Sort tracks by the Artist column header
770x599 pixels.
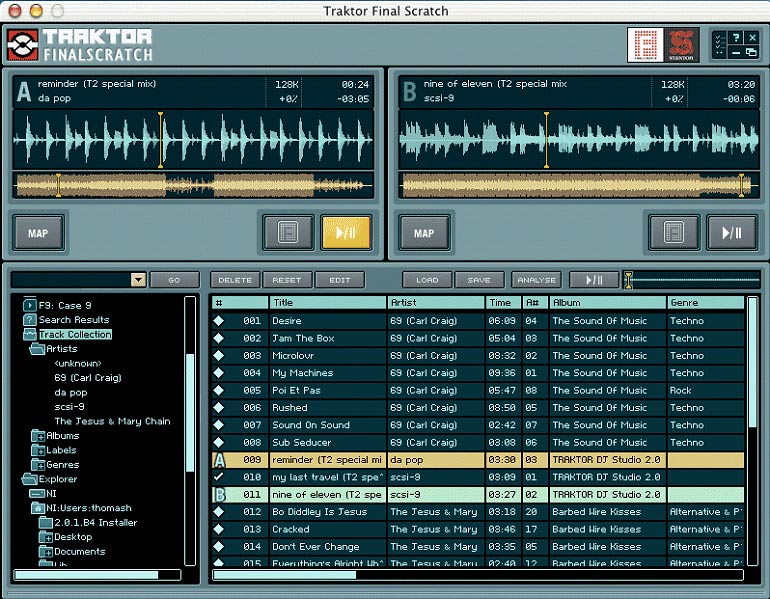point(436,302)
